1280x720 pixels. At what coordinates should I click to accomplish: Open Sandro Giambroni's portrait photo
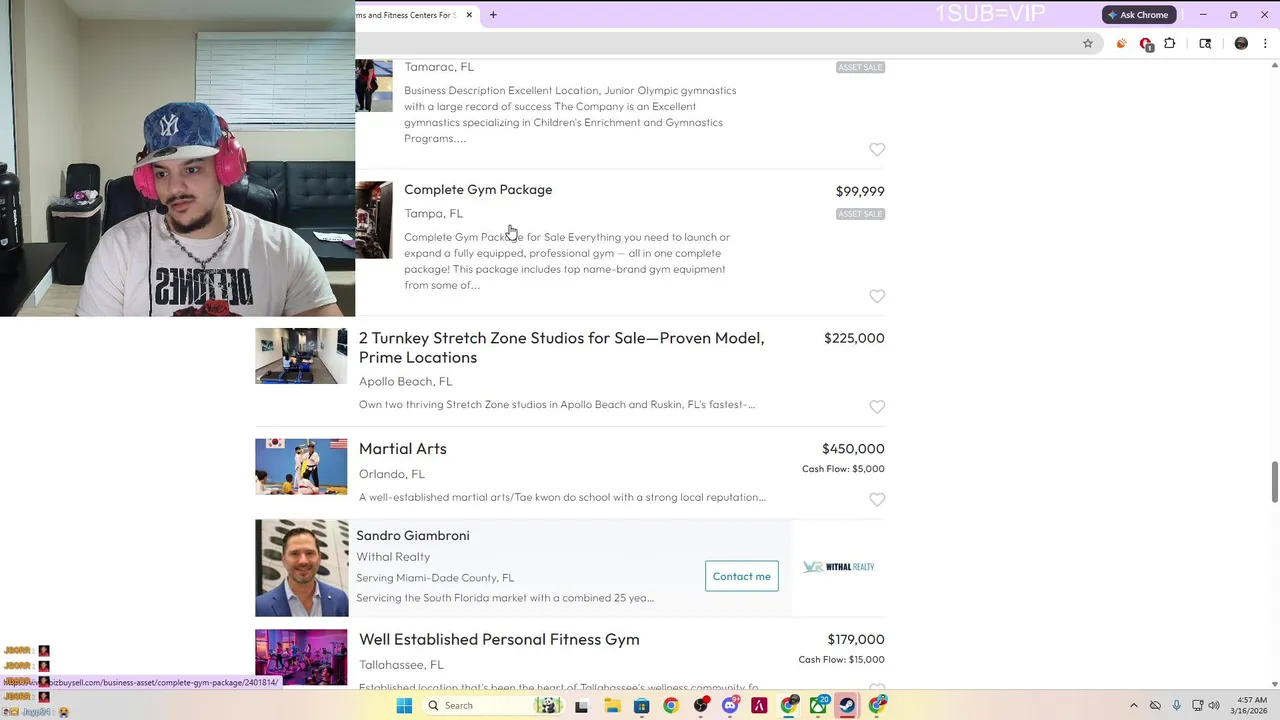click(x=302, y=568)
